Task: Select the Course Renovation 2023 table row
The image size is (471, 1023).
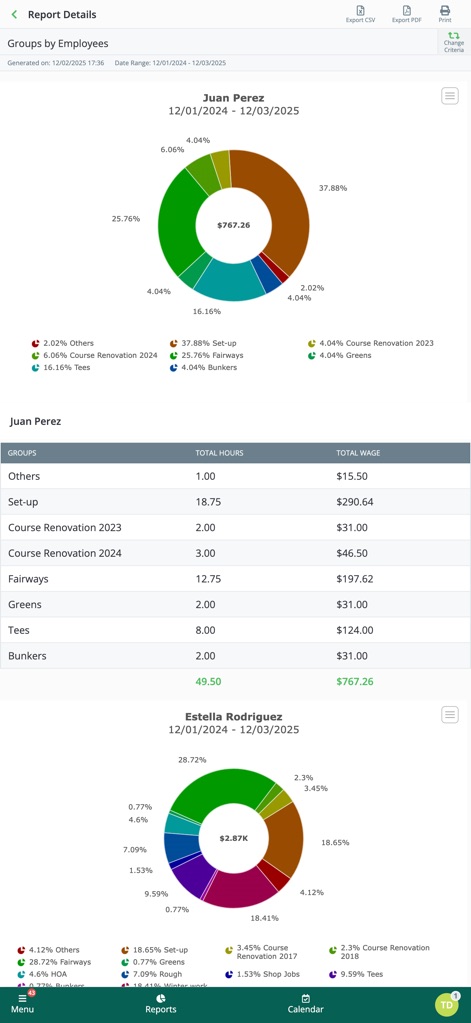Action: [235, 528]
